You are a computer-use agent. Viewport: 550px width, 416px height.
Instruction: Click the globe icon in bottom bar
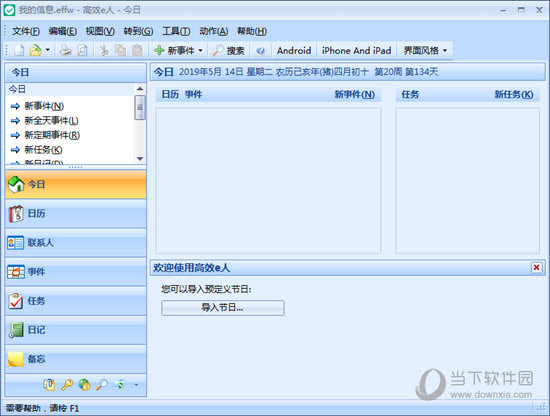click(x=84, y=385)
